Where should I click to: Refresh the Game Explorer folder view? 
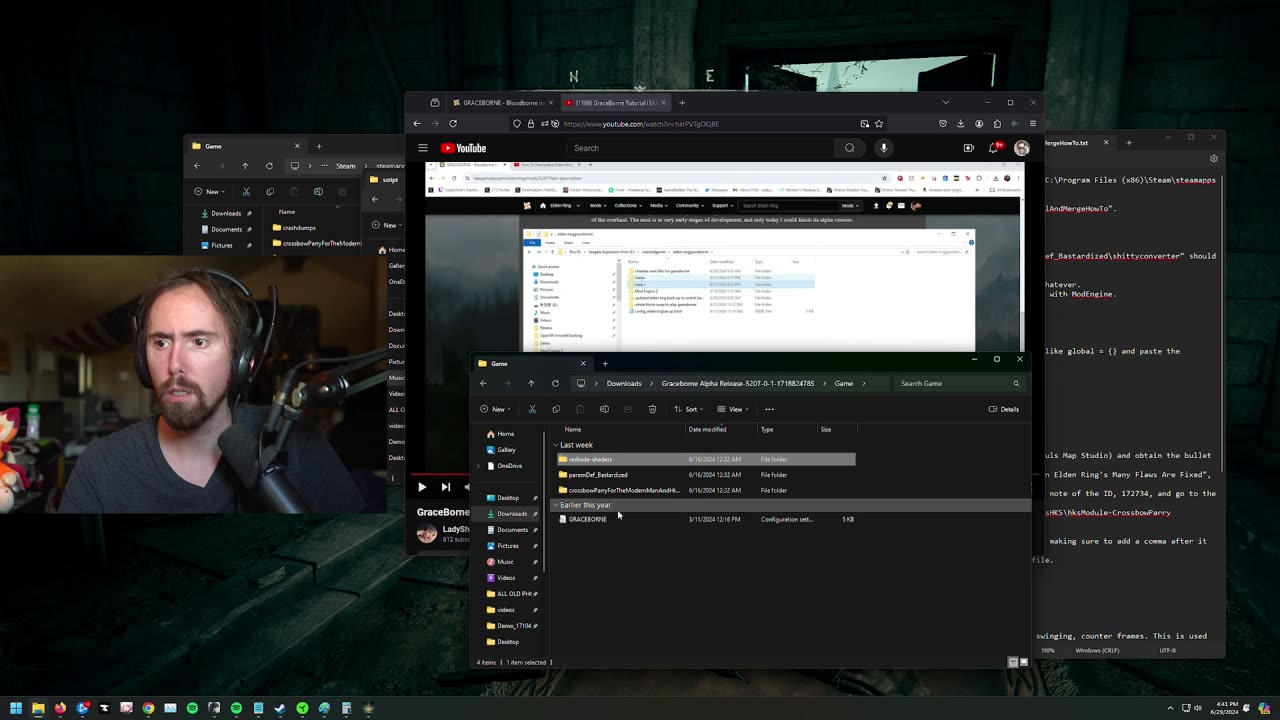555,383
